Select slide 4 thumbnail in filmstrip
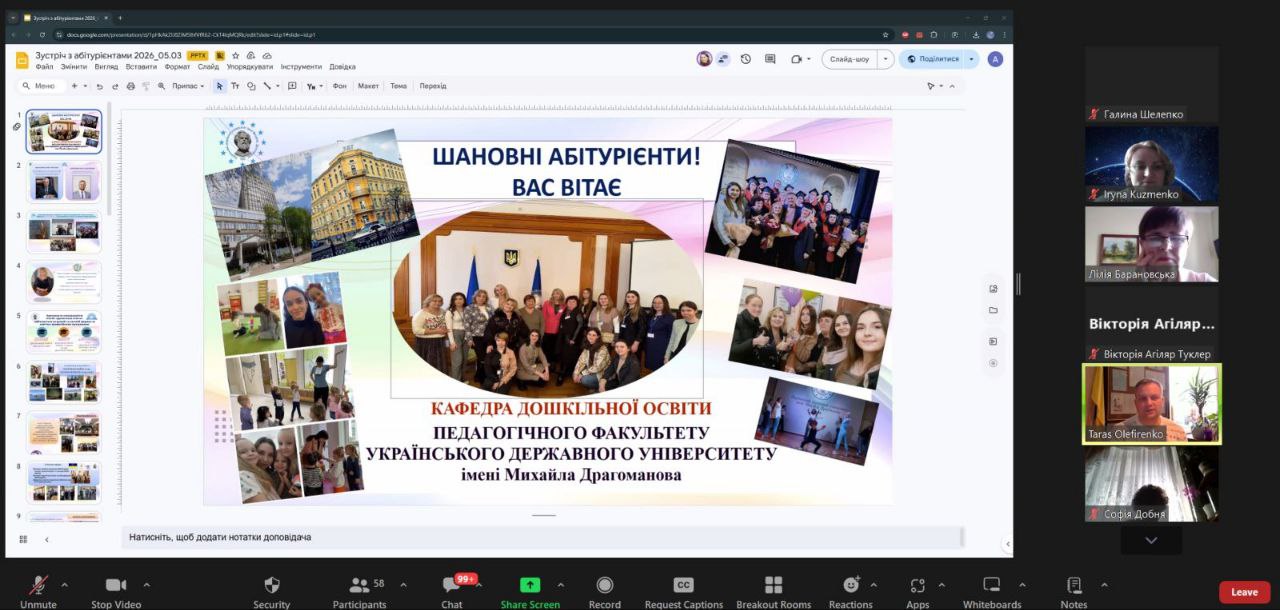Image resolution: width=1280 pixels, height=610 pixels. pyautogui.click(x=64, y=282)
